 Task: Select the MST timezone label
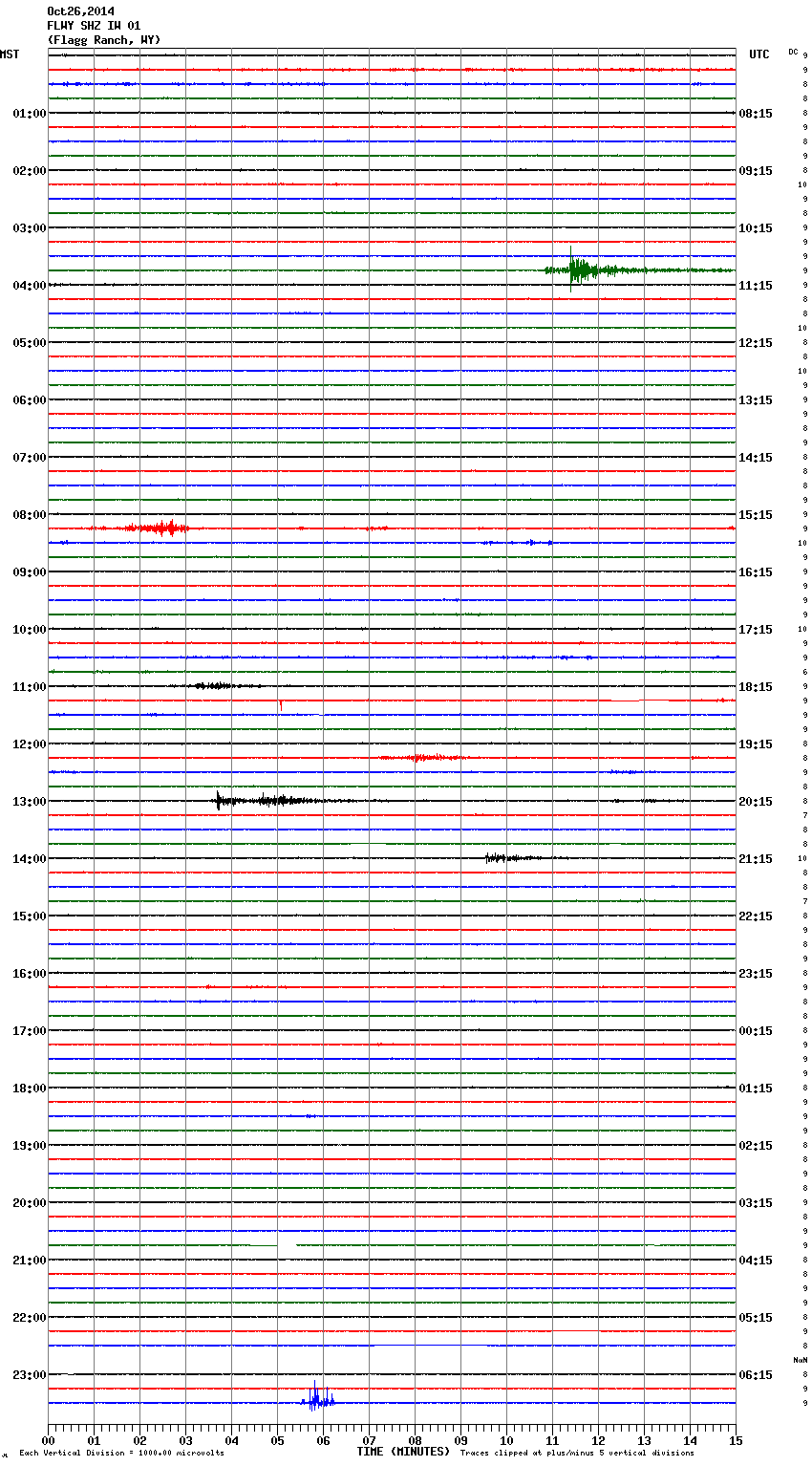pos(10,54)
